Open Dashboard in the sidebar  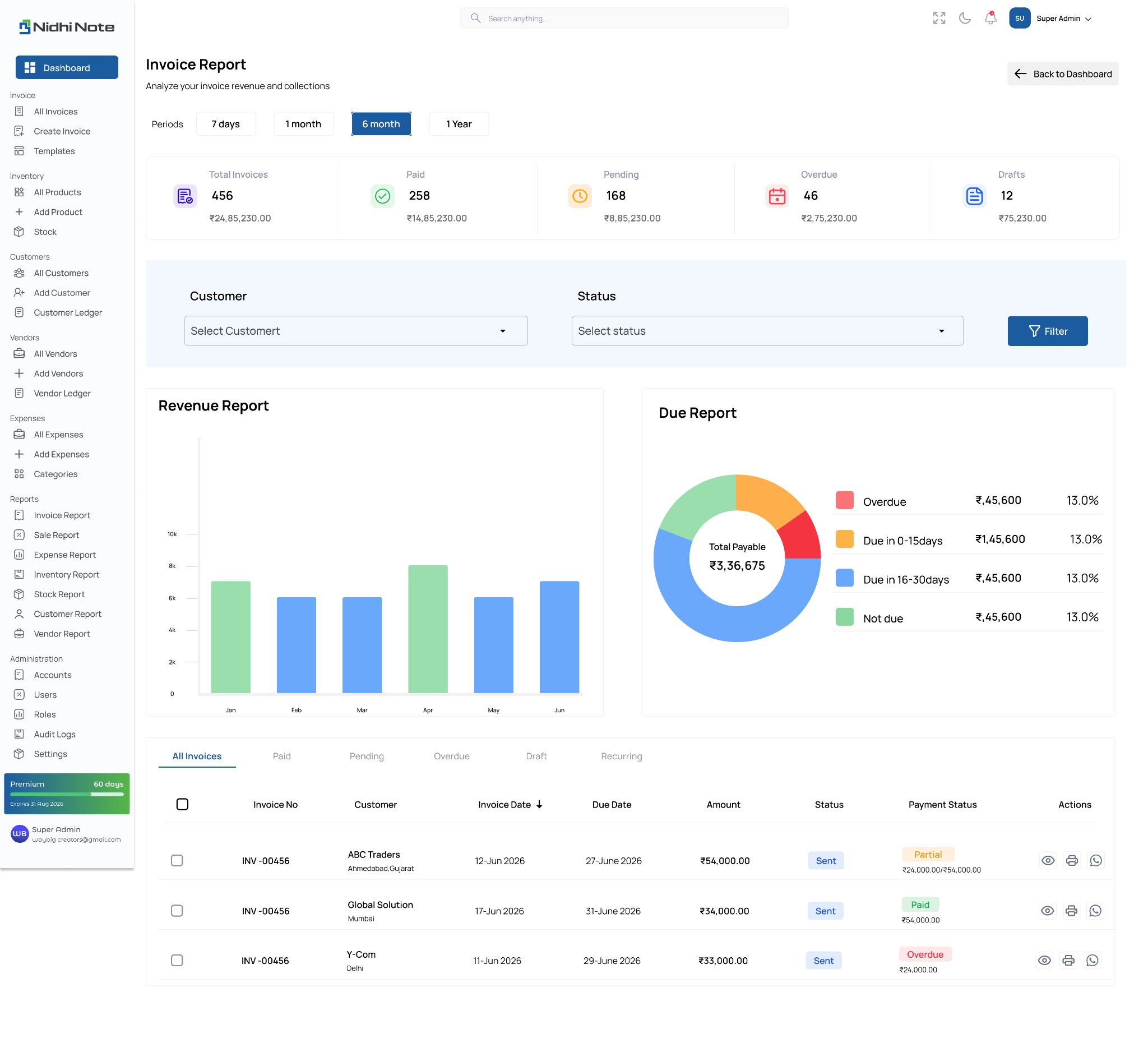coord(67,68)
